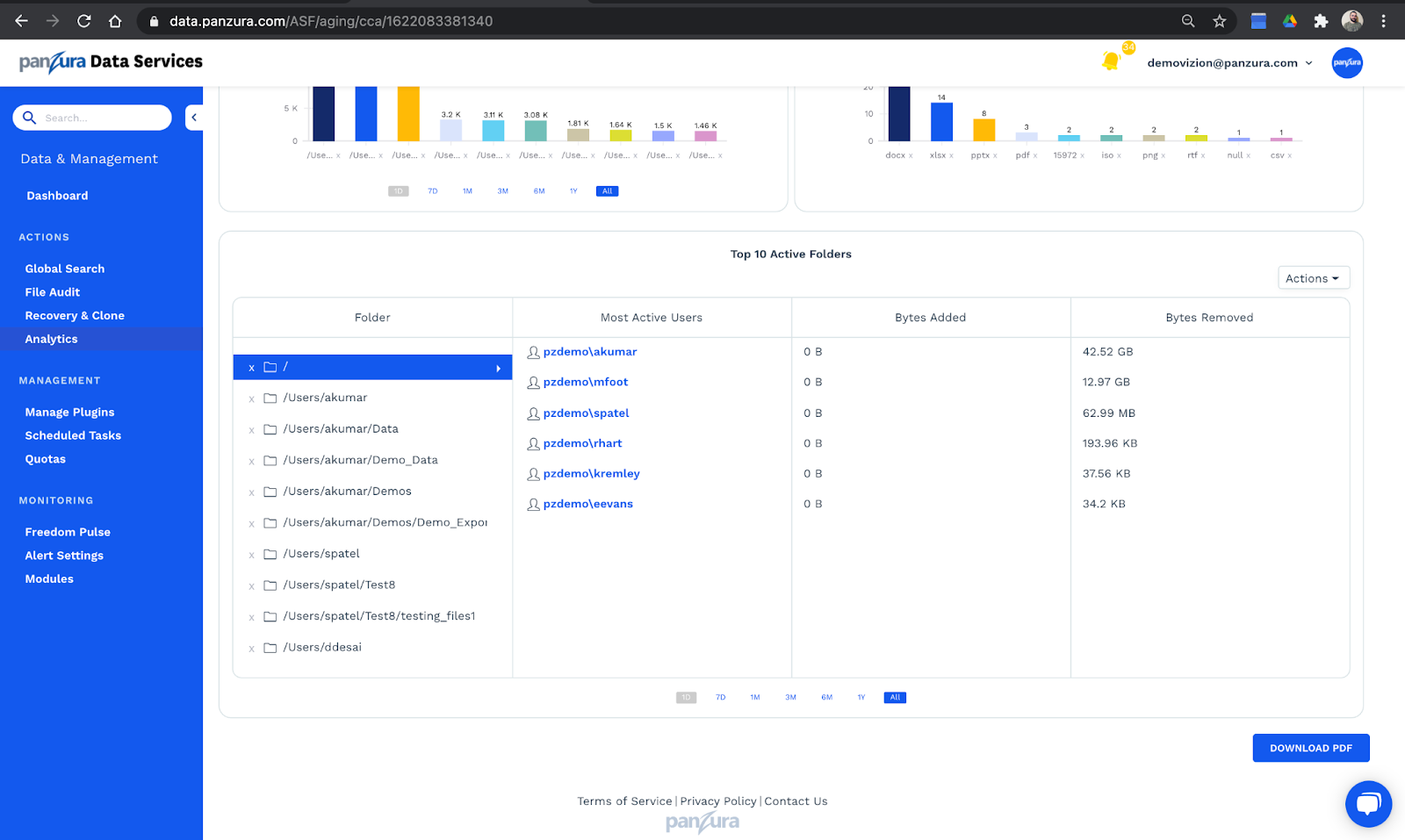The width and height of the screenshot is (1405, 840).
Task: Click the browser home icon
Action: (115, 21)
